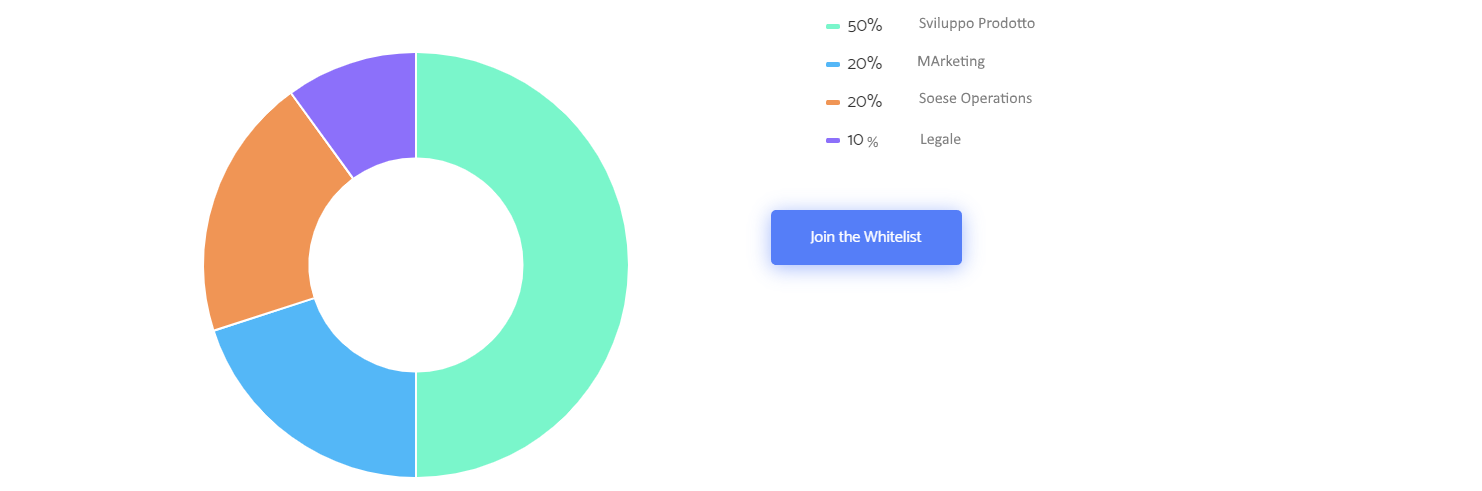Click the orange legend marker for Soese Operations
The height and width of the screenshot is (491, 1482).
click(833, 102)
